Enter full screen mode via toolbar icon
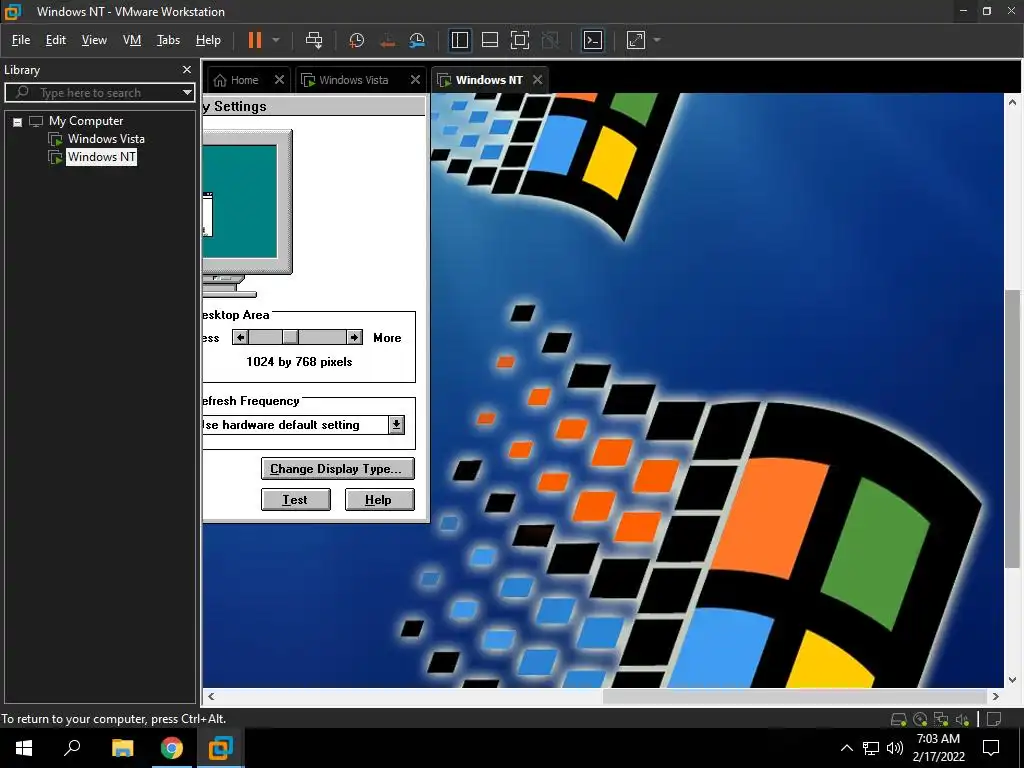1024x768 pixels. point(520,40)
